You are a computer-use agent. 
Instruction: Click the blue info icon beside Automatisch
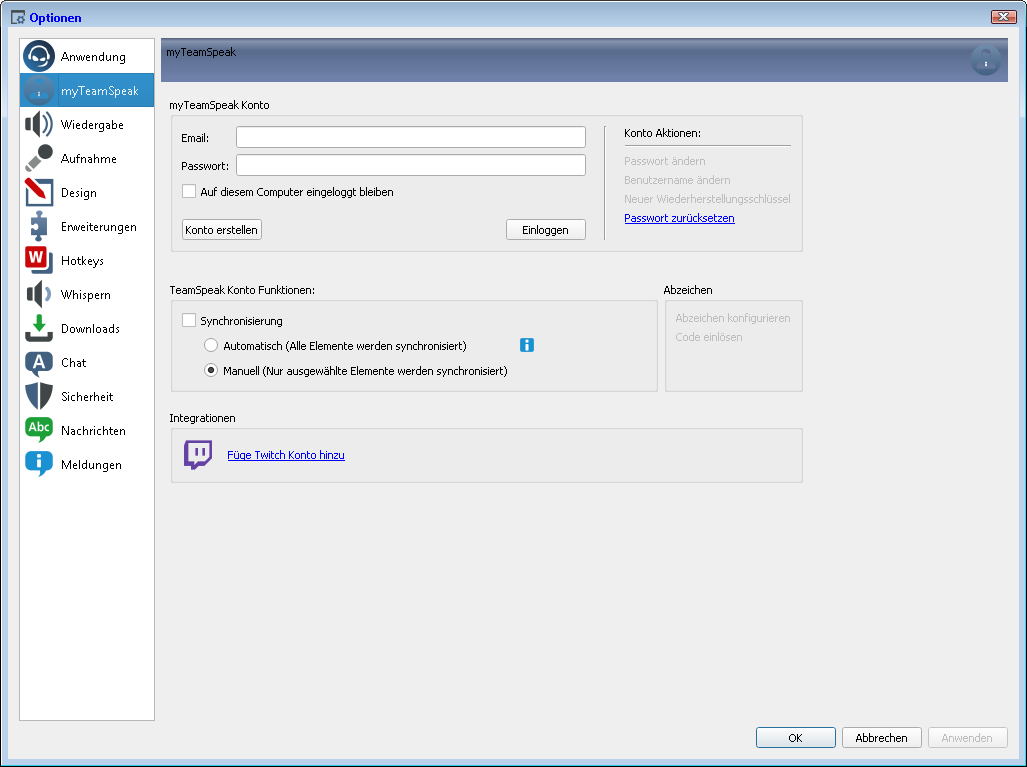click(x=527, y=345)
